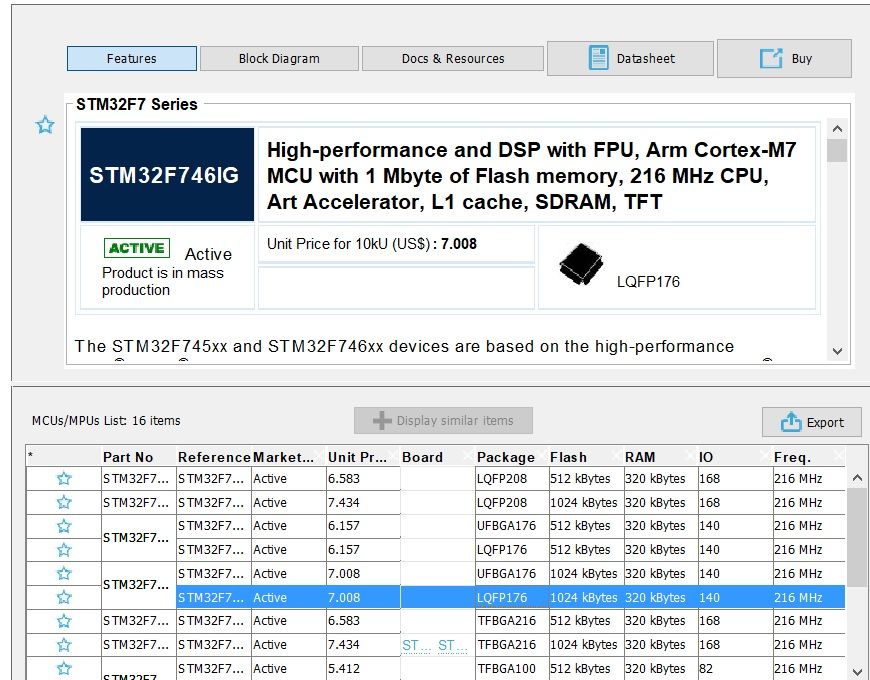Click the Board column header
This screenshot has width=870, height=680.
point(438,457)
